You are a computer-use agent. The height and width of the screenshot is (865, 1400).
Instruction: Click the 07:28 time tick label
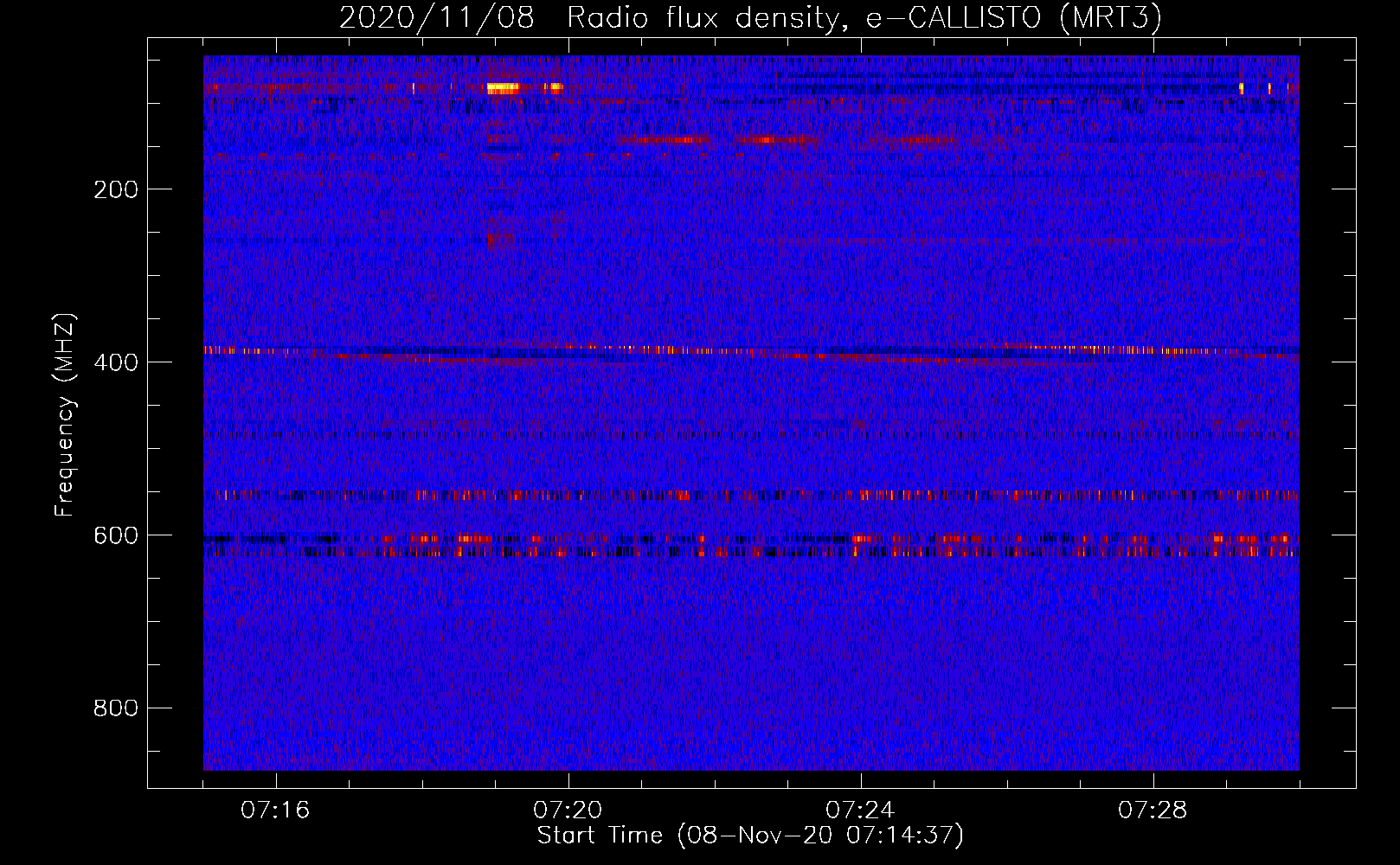[x=1153, y=811]
